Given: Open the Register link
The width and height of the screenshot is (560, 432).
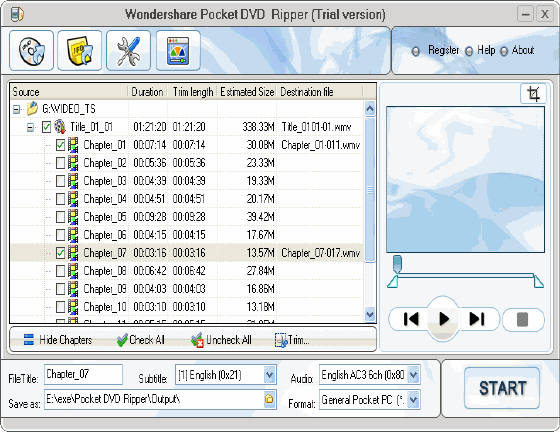Looking at the screenshot, I should point(444,50).
